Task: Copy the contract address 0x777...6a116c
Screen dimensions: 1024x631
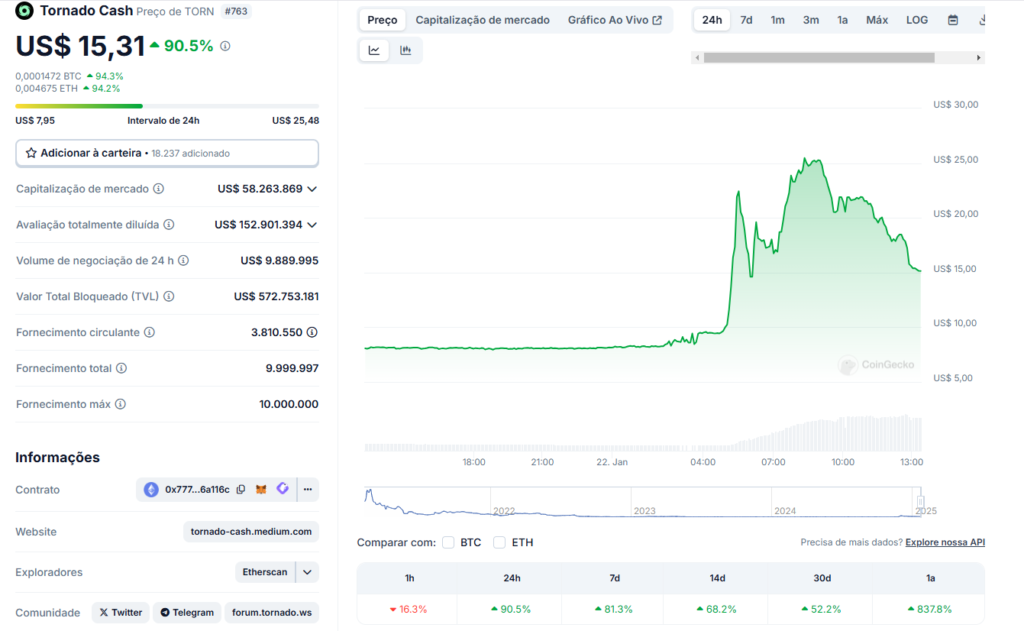Action: point(241,489)
